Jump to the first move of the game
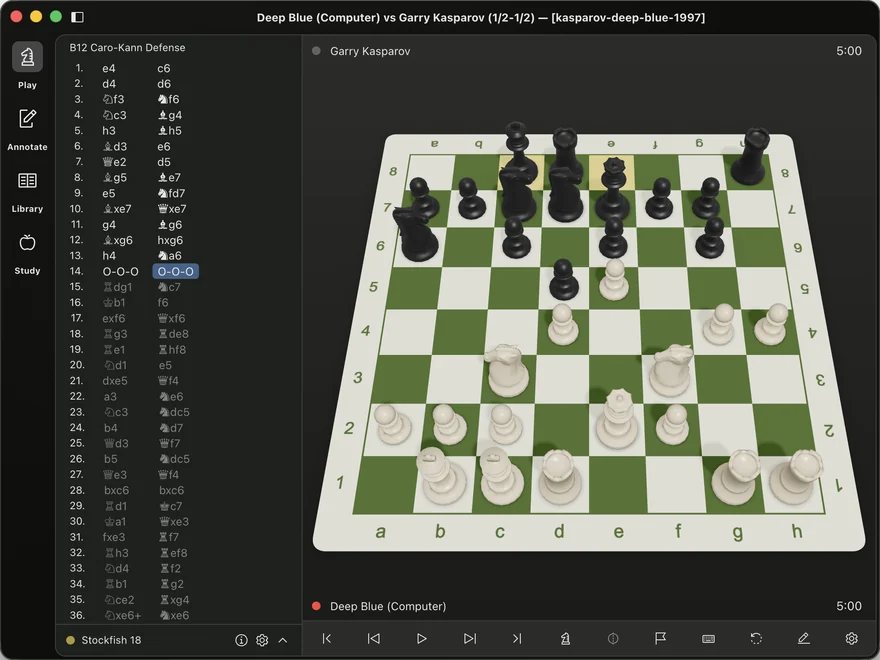 327,638
